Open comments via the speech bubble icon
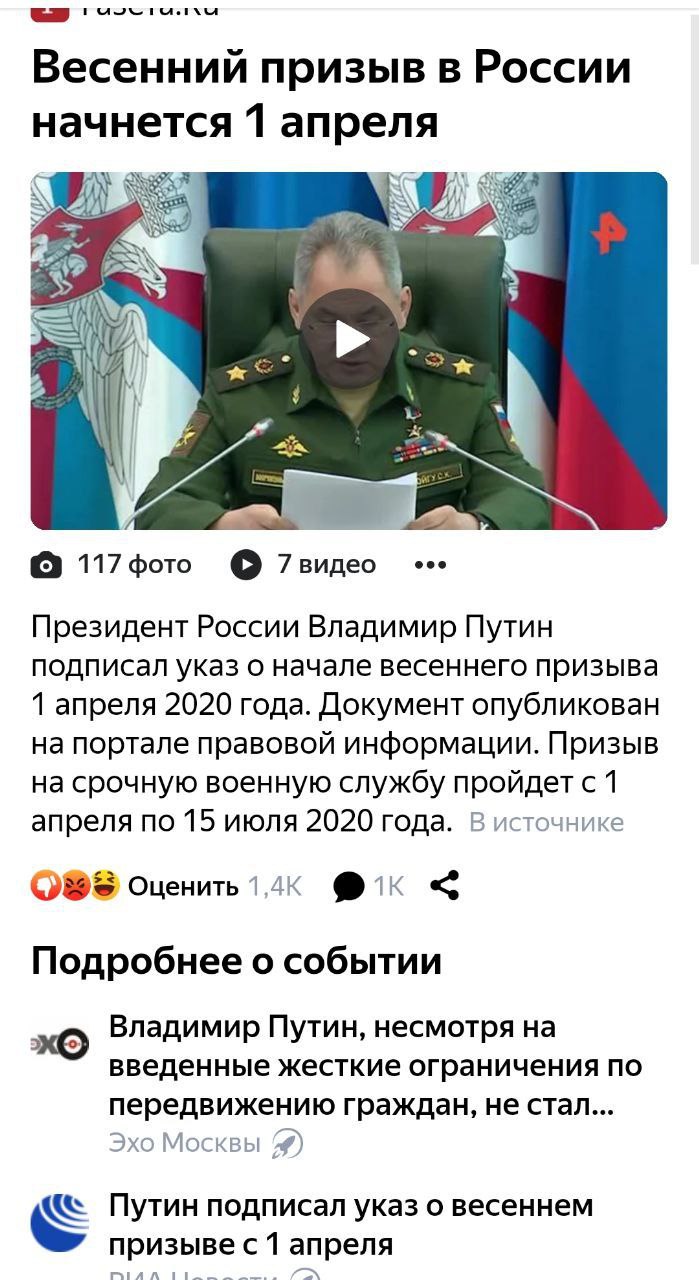This screenshot has height=1280, width=699. click(349, 886)
